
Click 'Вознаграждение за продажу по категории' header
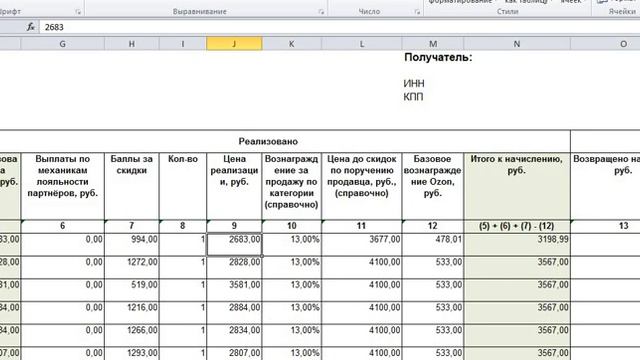(x=291, y=186)
